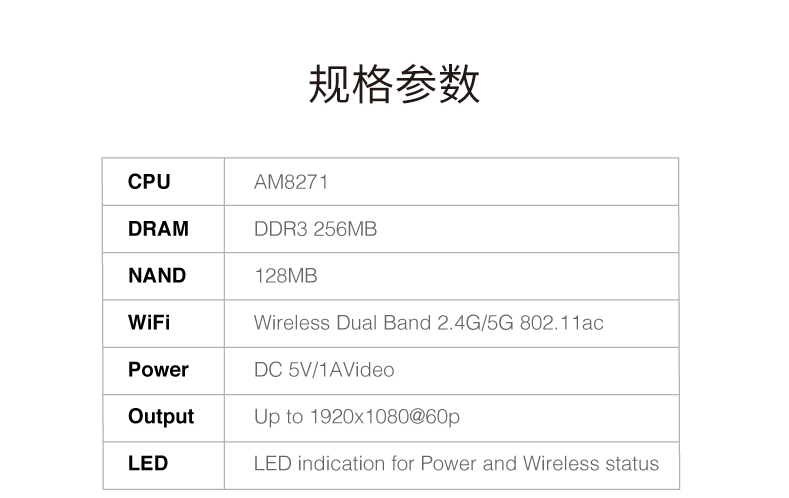Viewport: 789px width, 498px height.
Task: Click the DC 5V/1AVideo value
Action: click(x=324, y=370)
